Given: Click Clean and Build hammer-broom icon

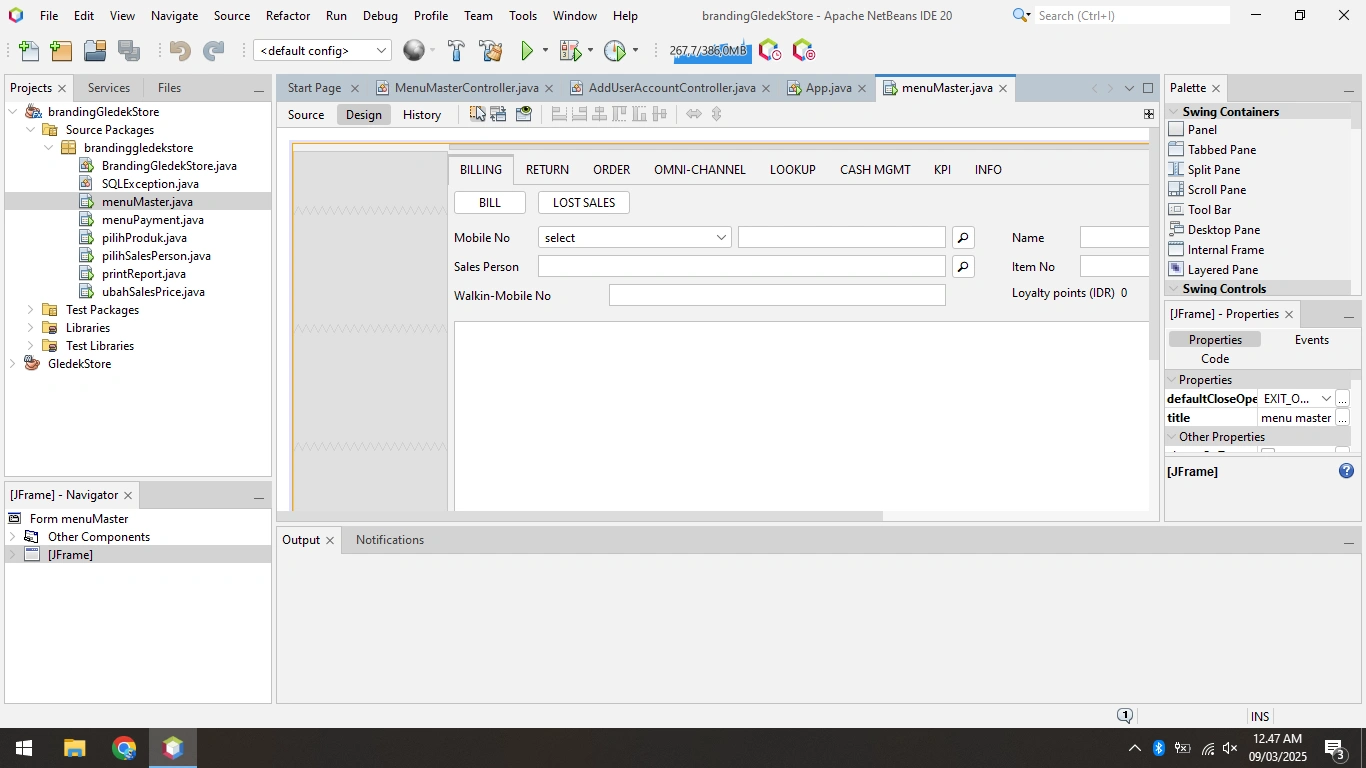Looking at the screenshot, I should point(491,51).
